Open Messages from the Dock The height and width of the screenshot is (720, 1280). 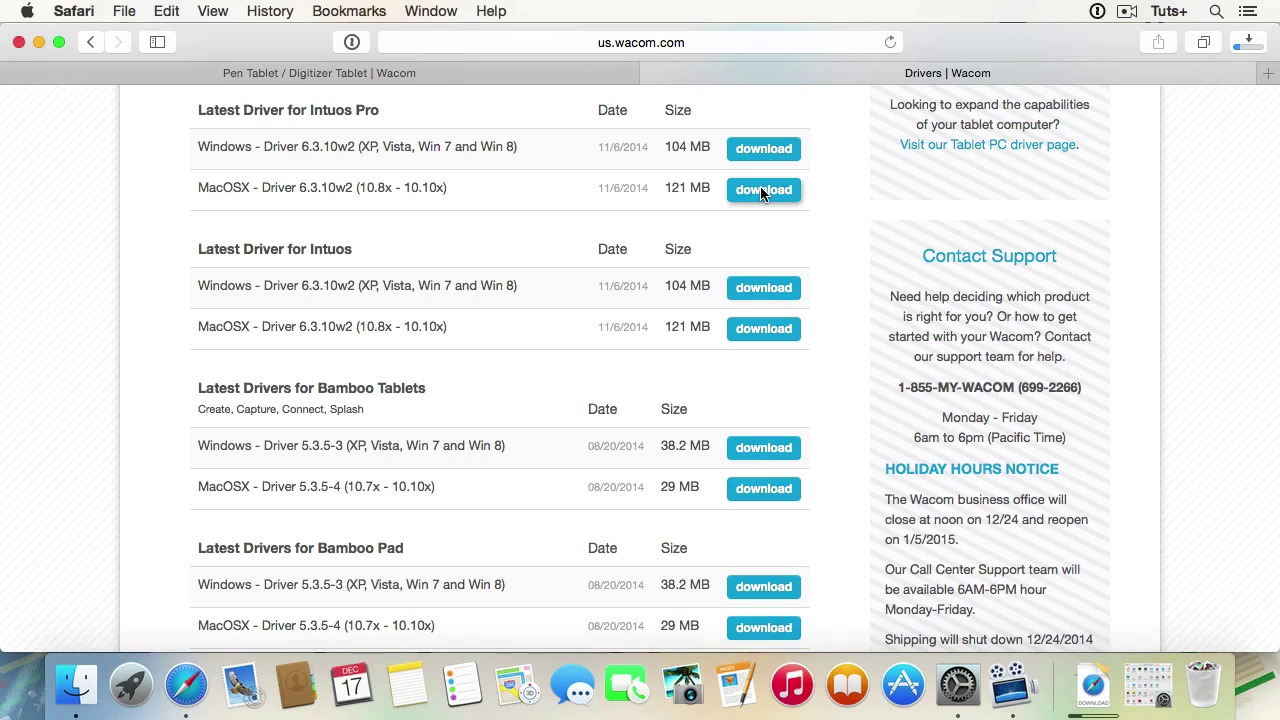(572, 685)
